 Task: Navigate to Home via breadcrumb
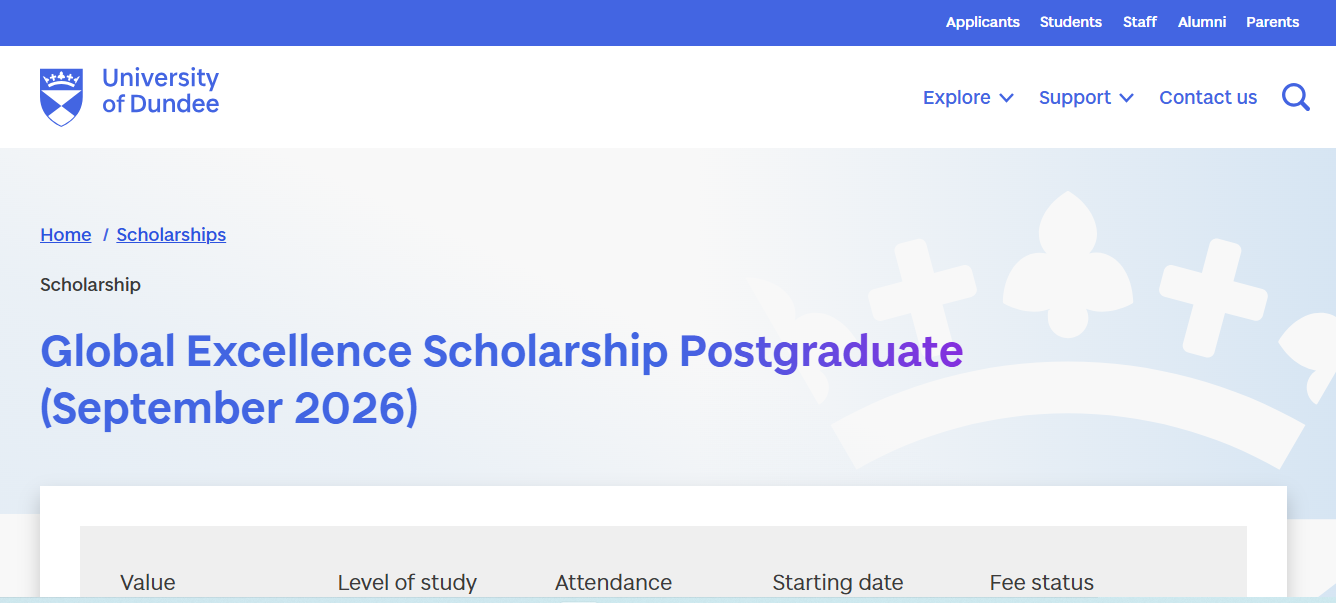click(x=65, y=234)
